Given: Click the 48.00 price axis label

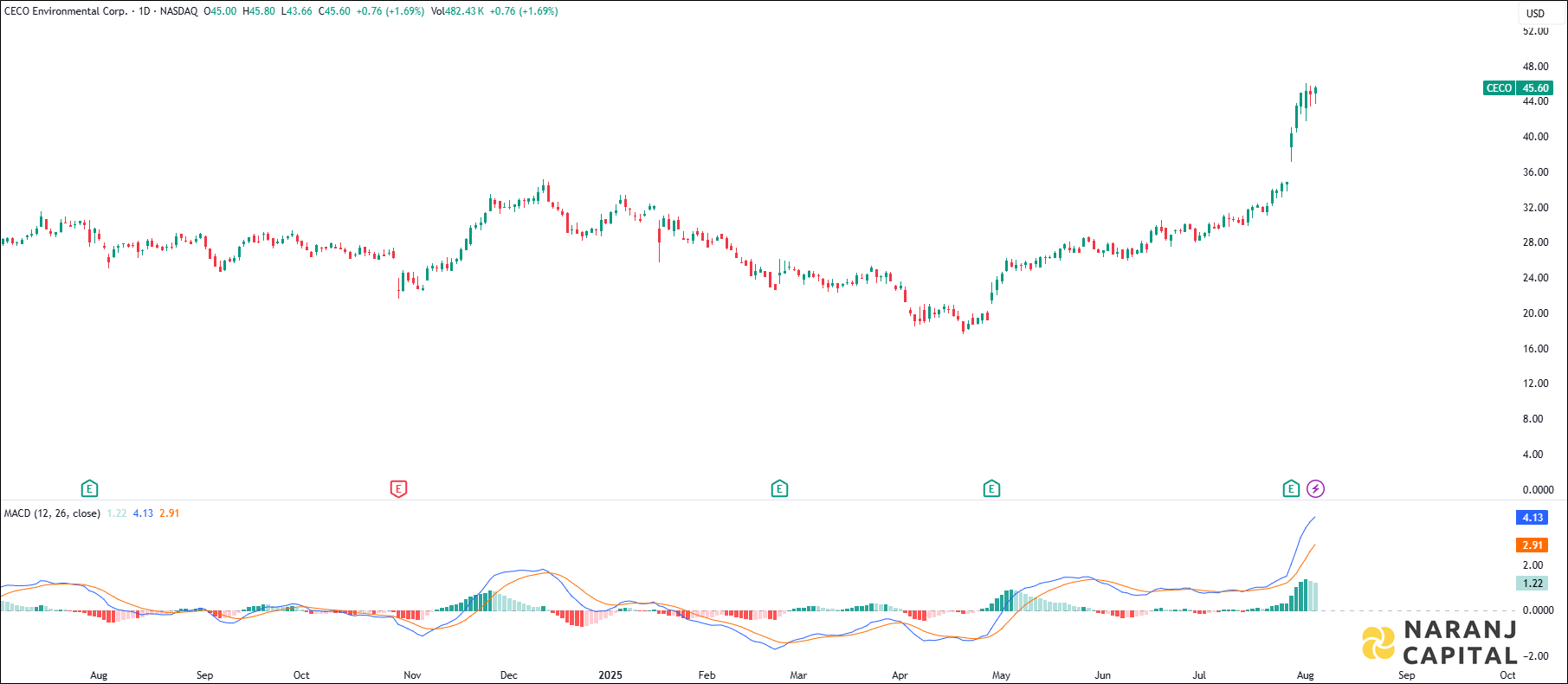Looking at the screenshot, I should 1535,67.
